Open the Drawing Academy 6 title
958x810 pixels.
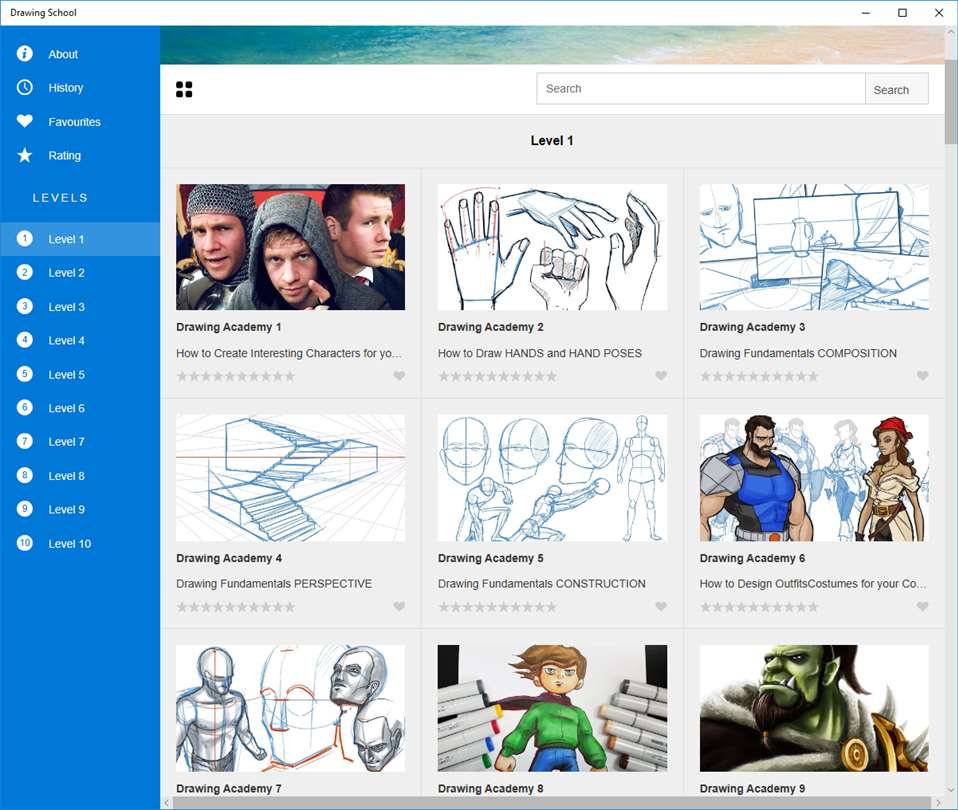[752, 558]
